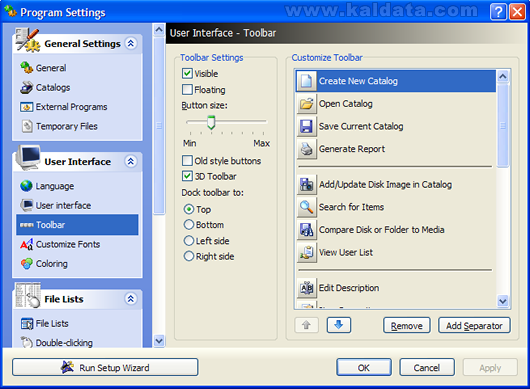Click the OK button
Viewport: 530px width, 389px height.
(364, 367)
